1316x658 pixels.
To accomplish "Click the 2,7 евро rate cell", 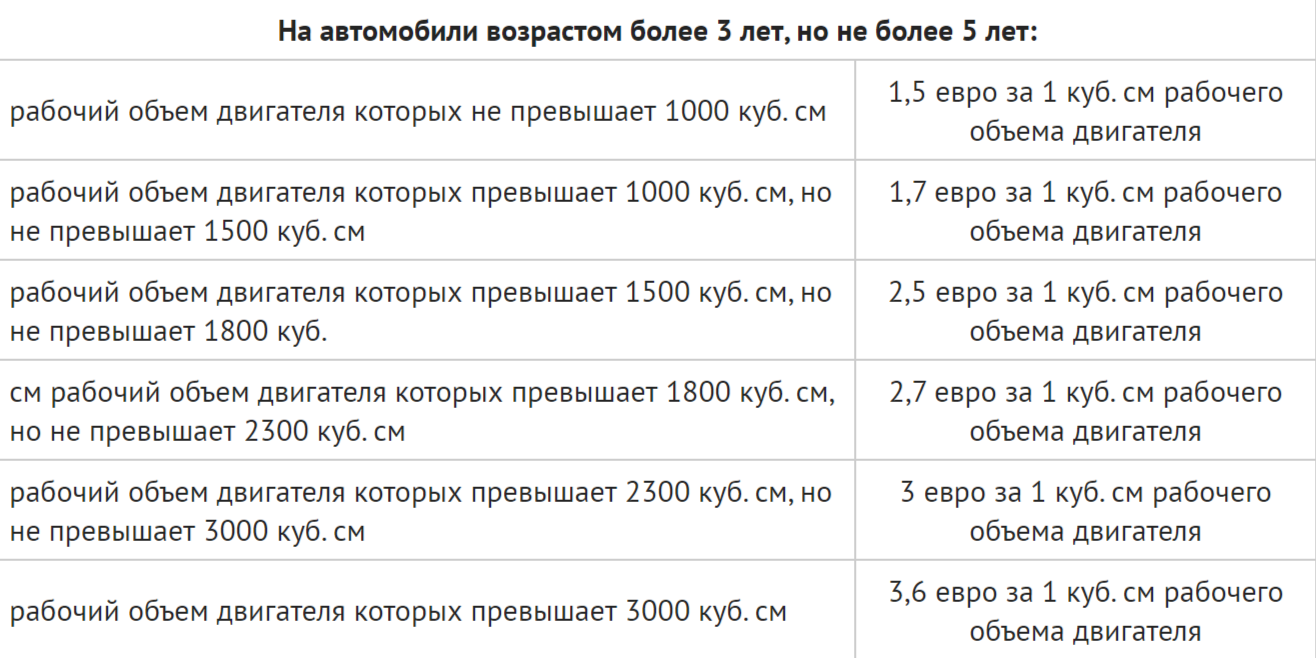I will point(1086,411).
